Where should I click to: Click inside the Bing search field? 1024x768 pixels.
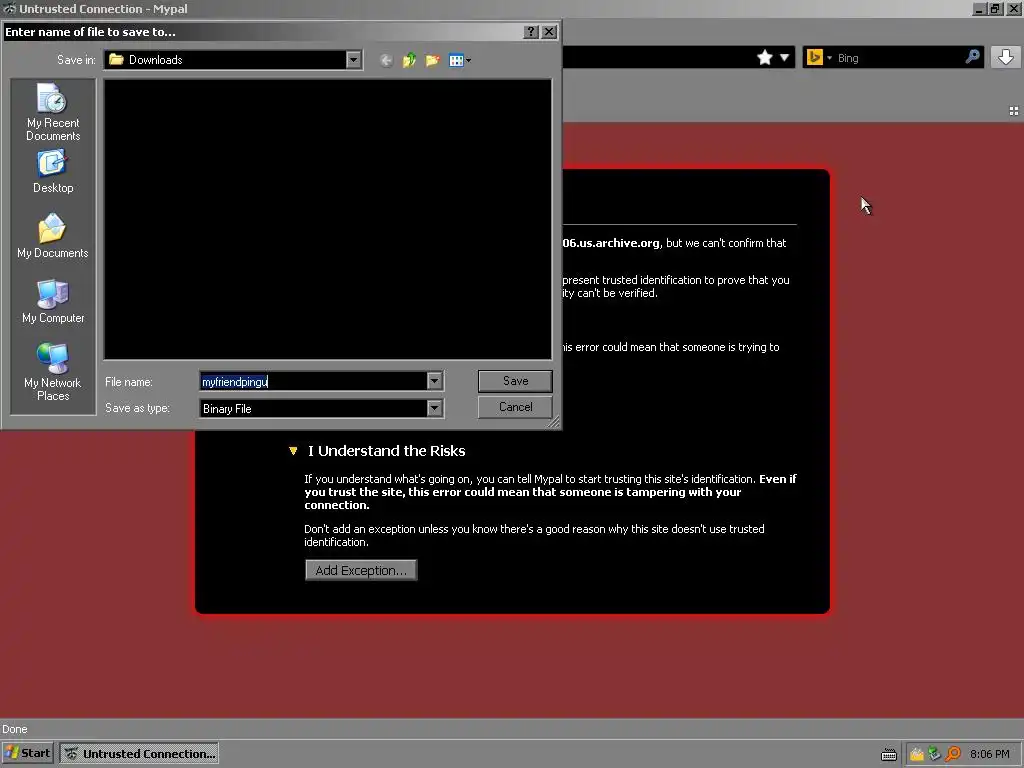(x=898, y=57)
